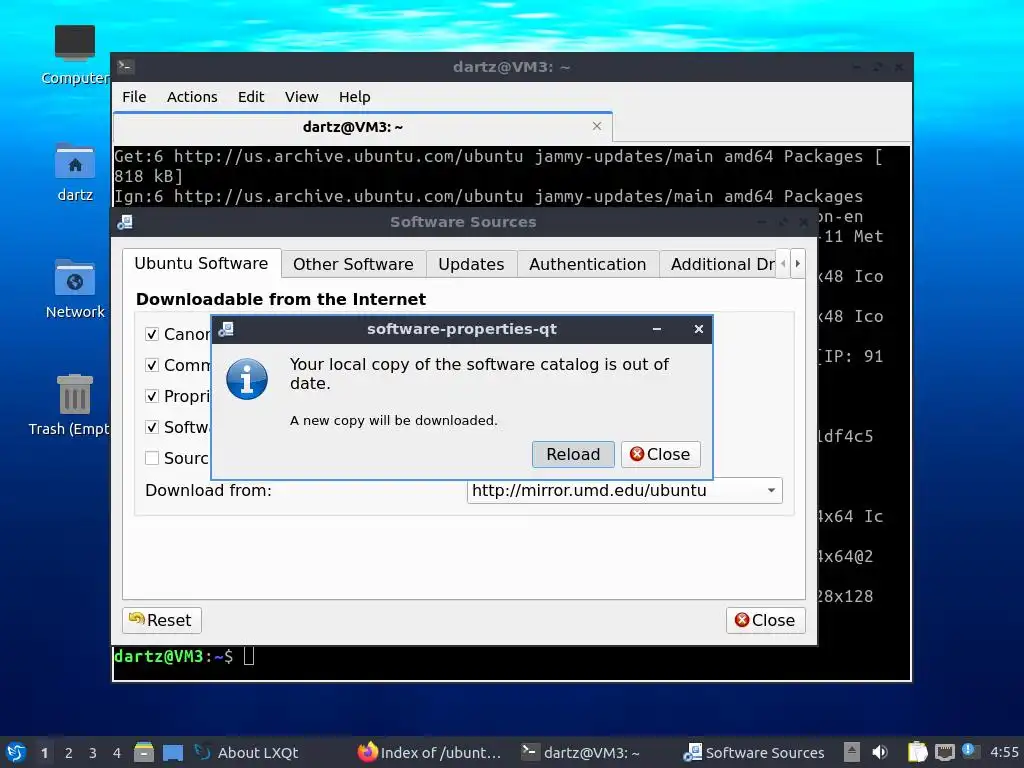Screen dimensions: 1024x768
Task: Click show desktop panel icon
Action: pyautogui.click(x=173, y=752)
